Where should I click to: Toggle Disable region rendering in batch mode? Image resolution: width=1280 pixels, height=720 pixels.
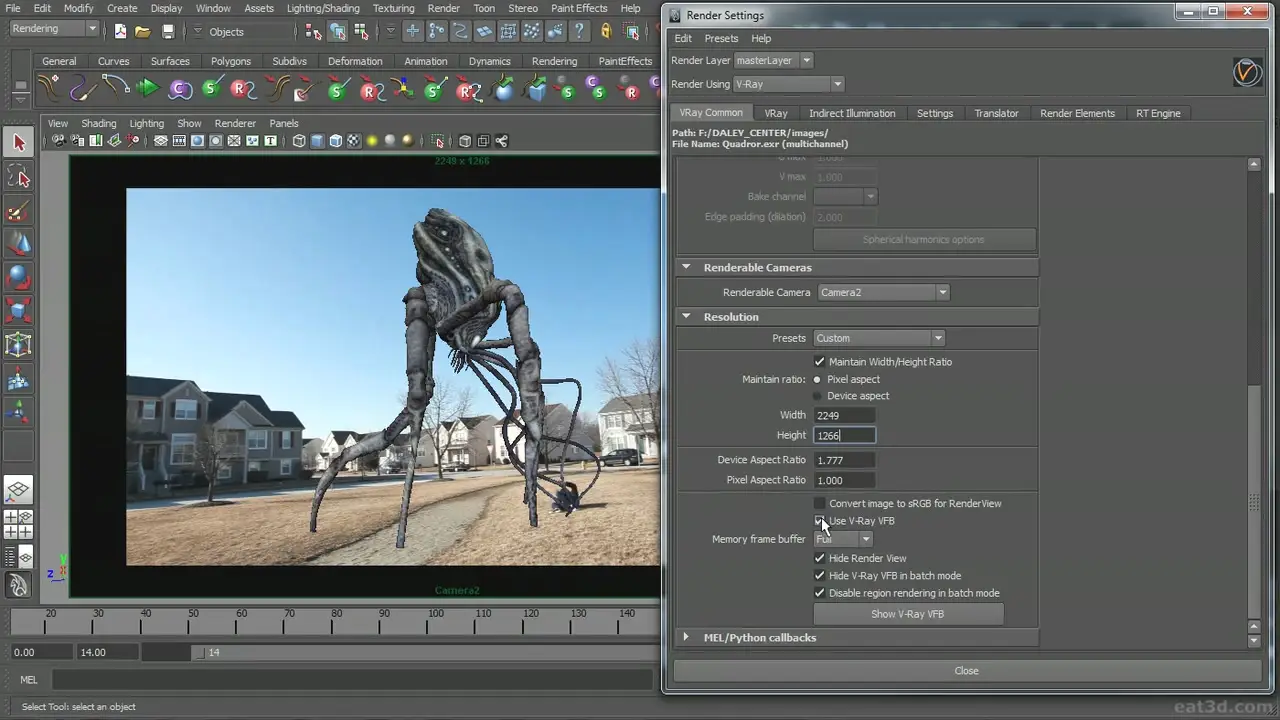coord(820,593)
